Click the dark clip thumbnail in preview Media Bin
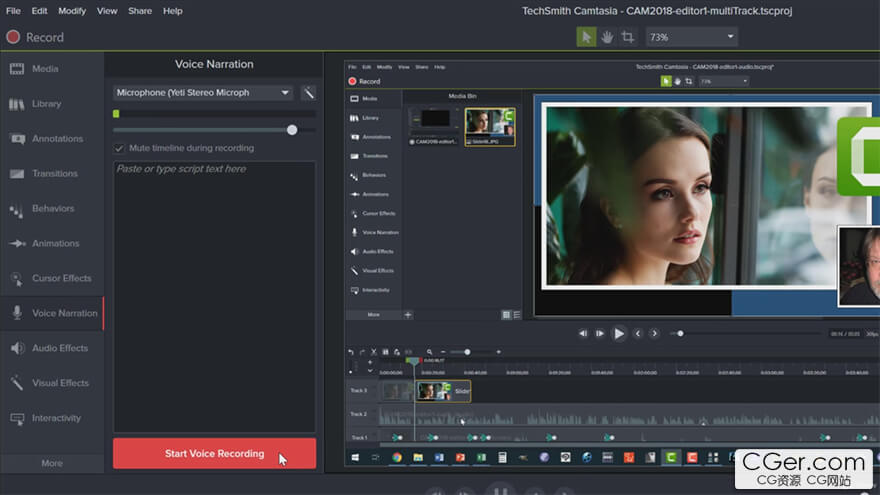The image size is (880, 495). click(x=434, y=126)
